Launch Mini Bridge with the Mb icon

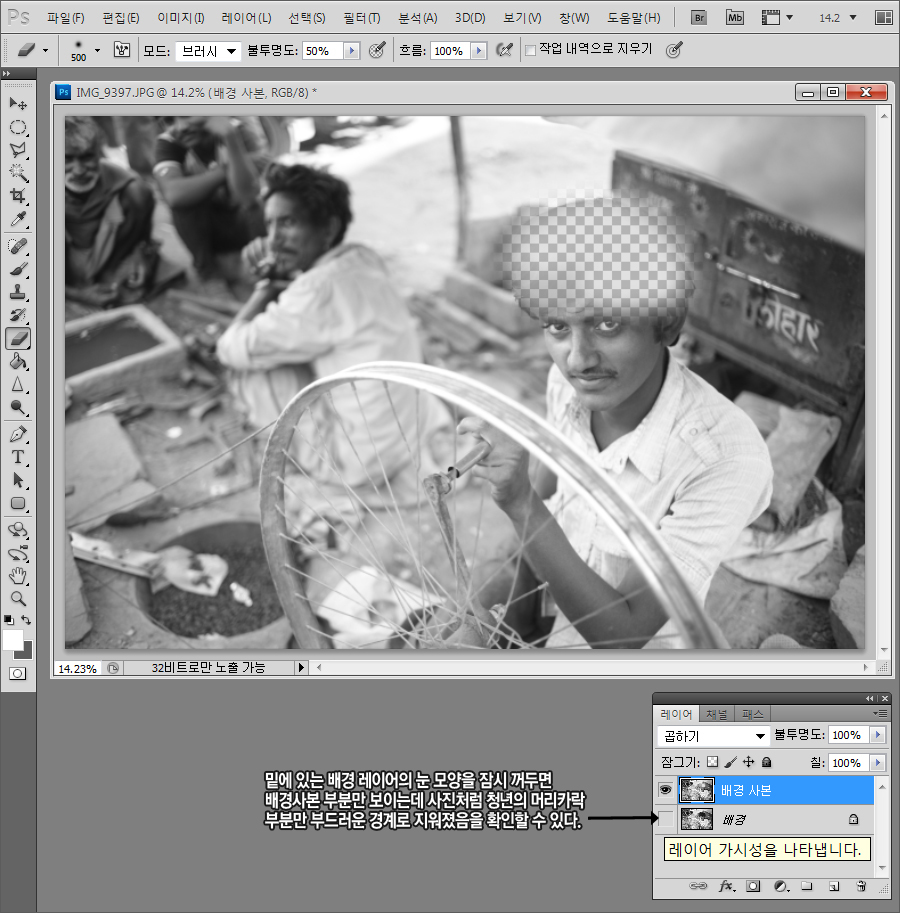coord(735,17)
